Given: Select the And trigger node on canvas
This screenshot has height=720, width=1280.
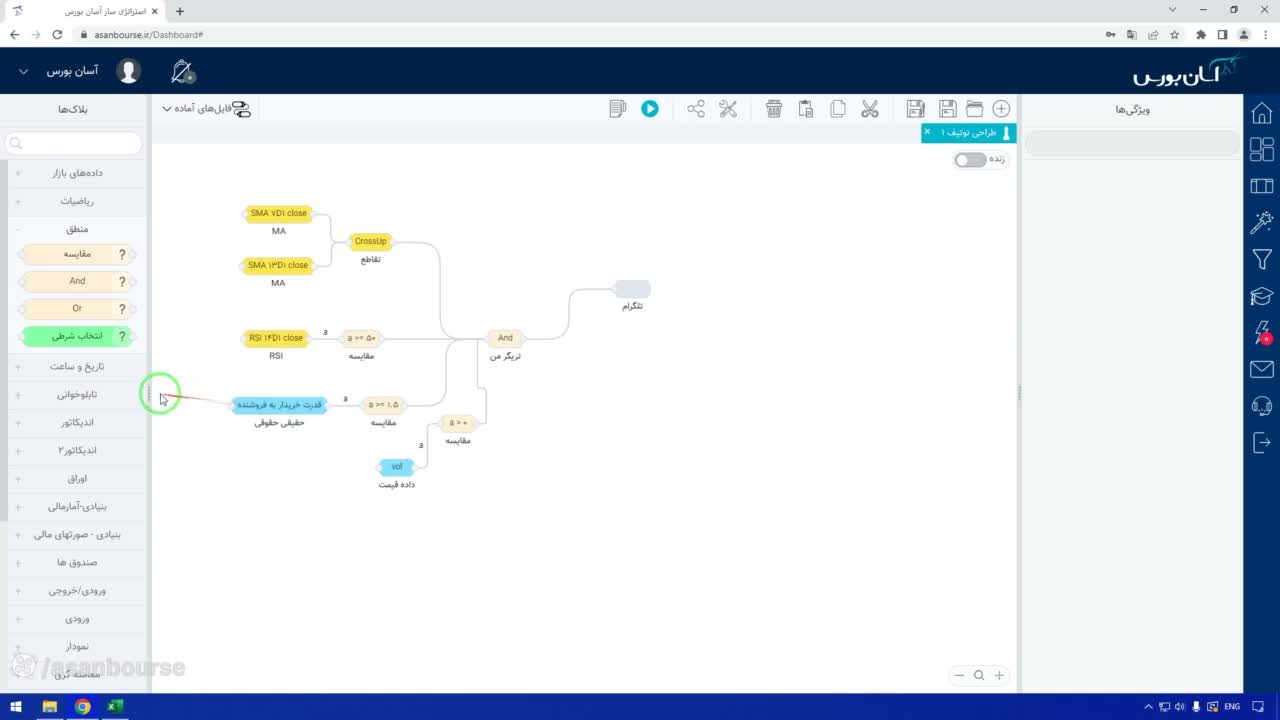Looking at the screenshot, I should tap(505, 338).
